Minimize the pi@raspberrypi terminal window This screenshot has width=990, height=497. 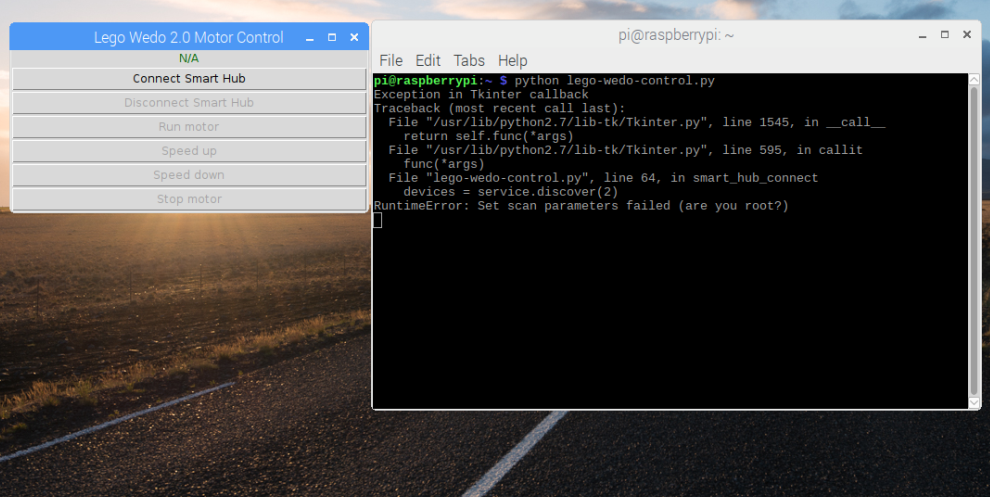[x=923, y=35]
